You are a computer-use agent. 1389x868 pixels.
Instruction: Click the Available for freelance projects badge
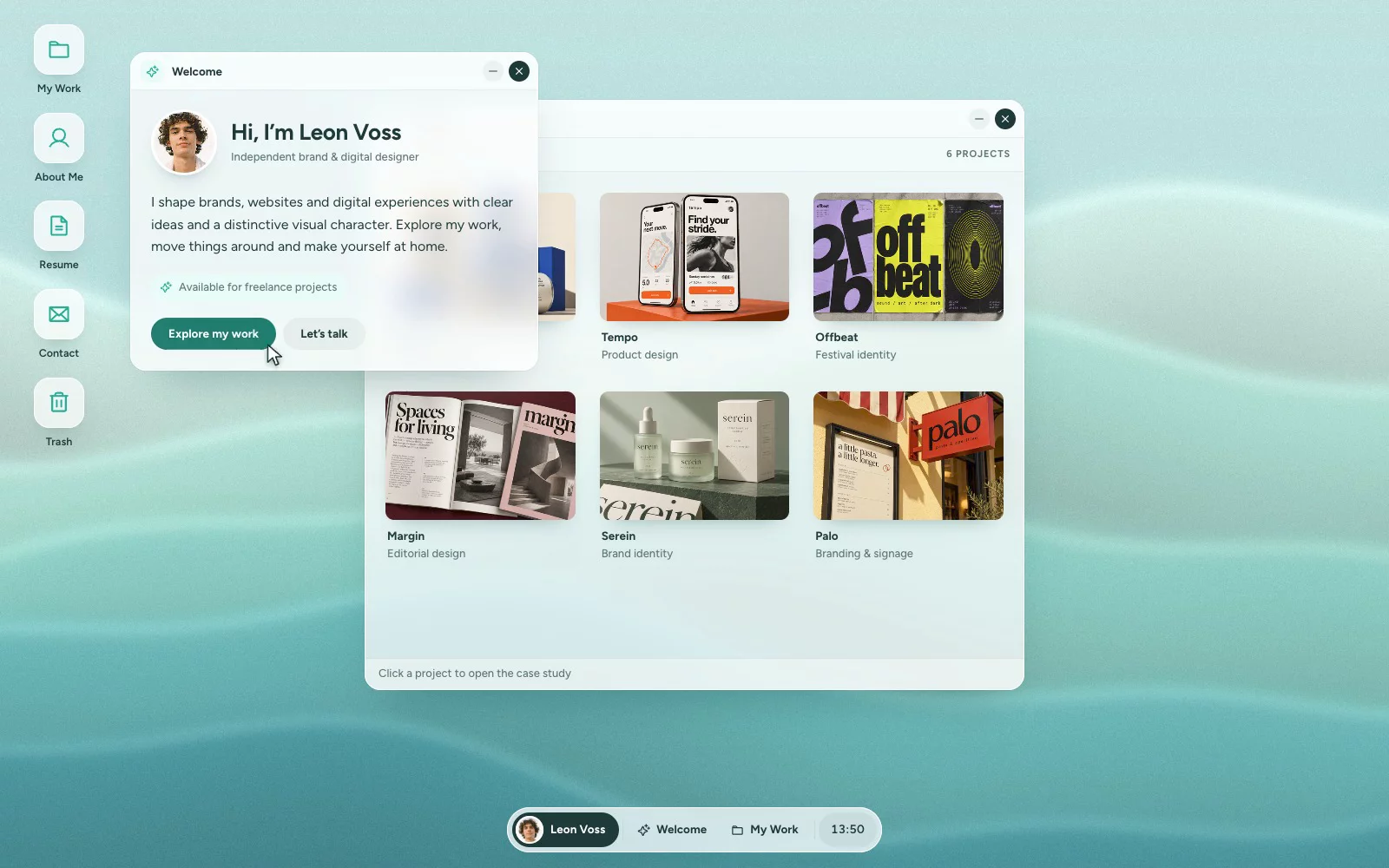(249, 286)
